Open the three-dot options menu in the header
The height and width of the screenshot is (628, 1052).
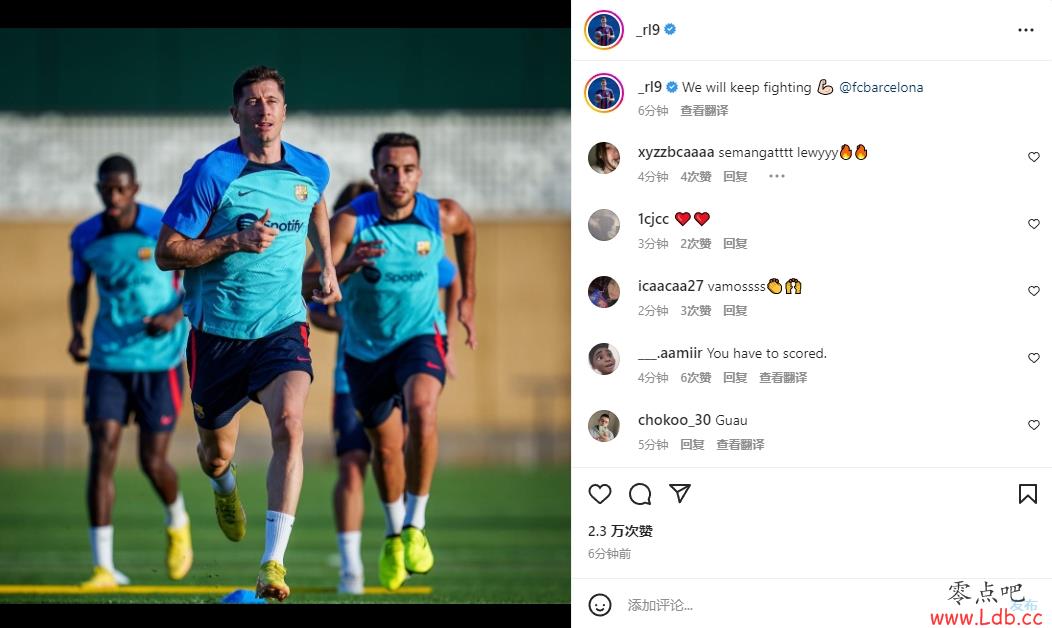1025,30
